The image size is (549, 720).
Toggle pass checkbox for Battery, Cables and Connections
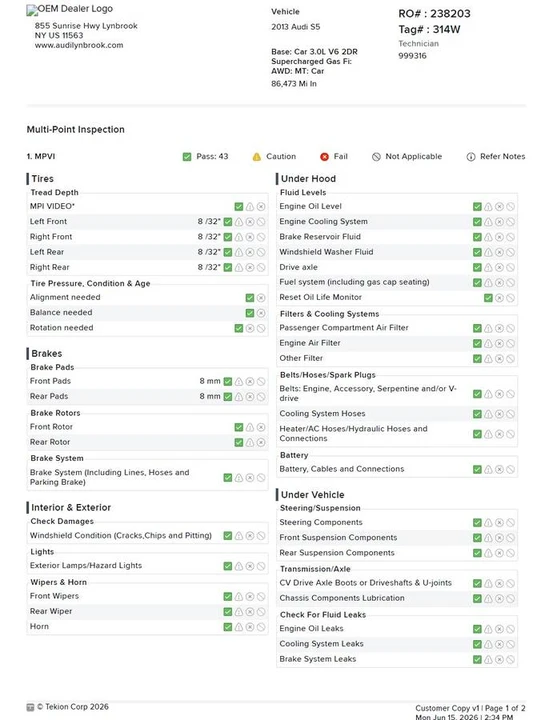pos(477,470)
